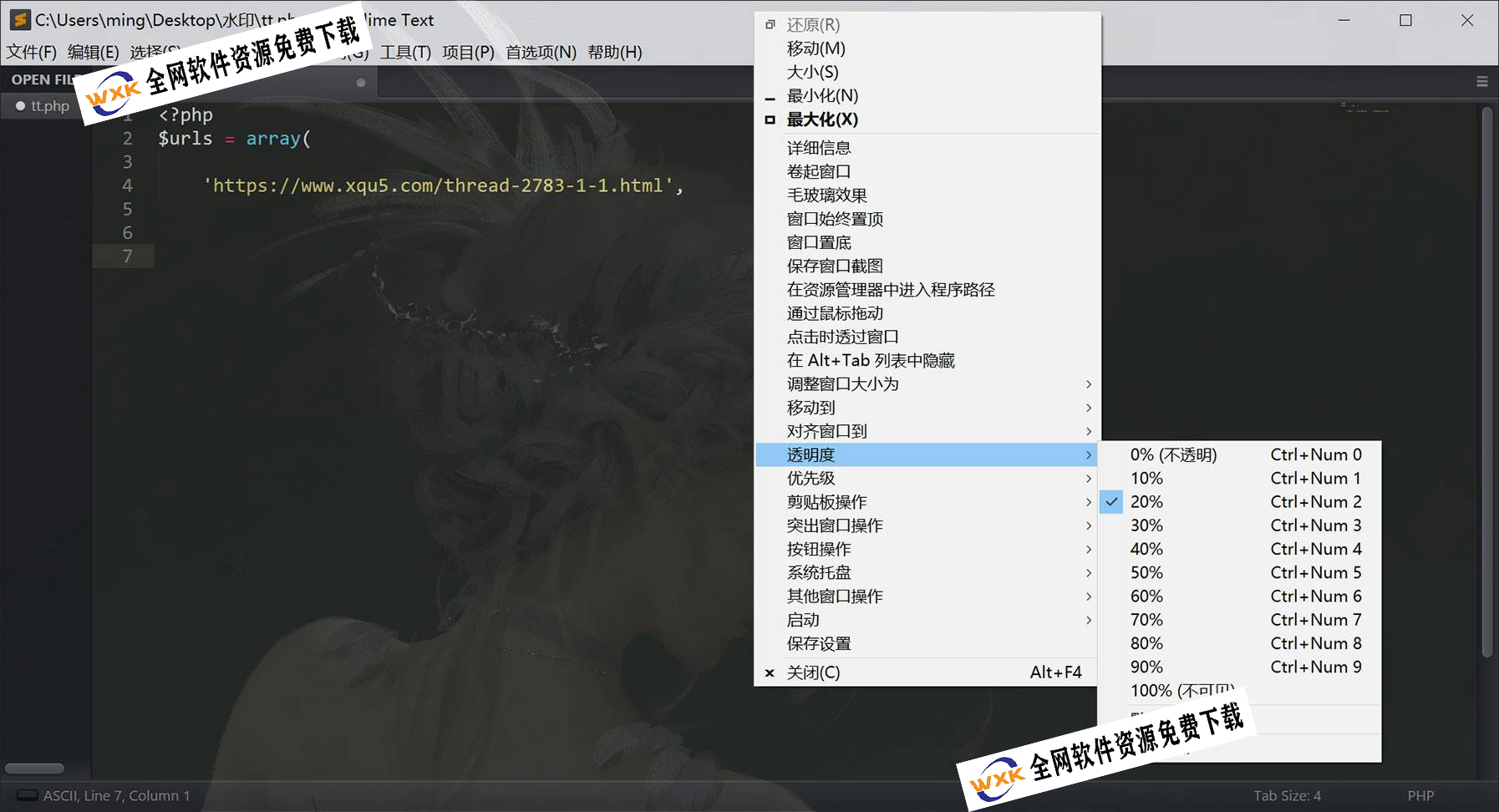Toggle 点击时透过窗口 click-through option
The width and height of the screenshot is (1499, 812).
(842, 337)
